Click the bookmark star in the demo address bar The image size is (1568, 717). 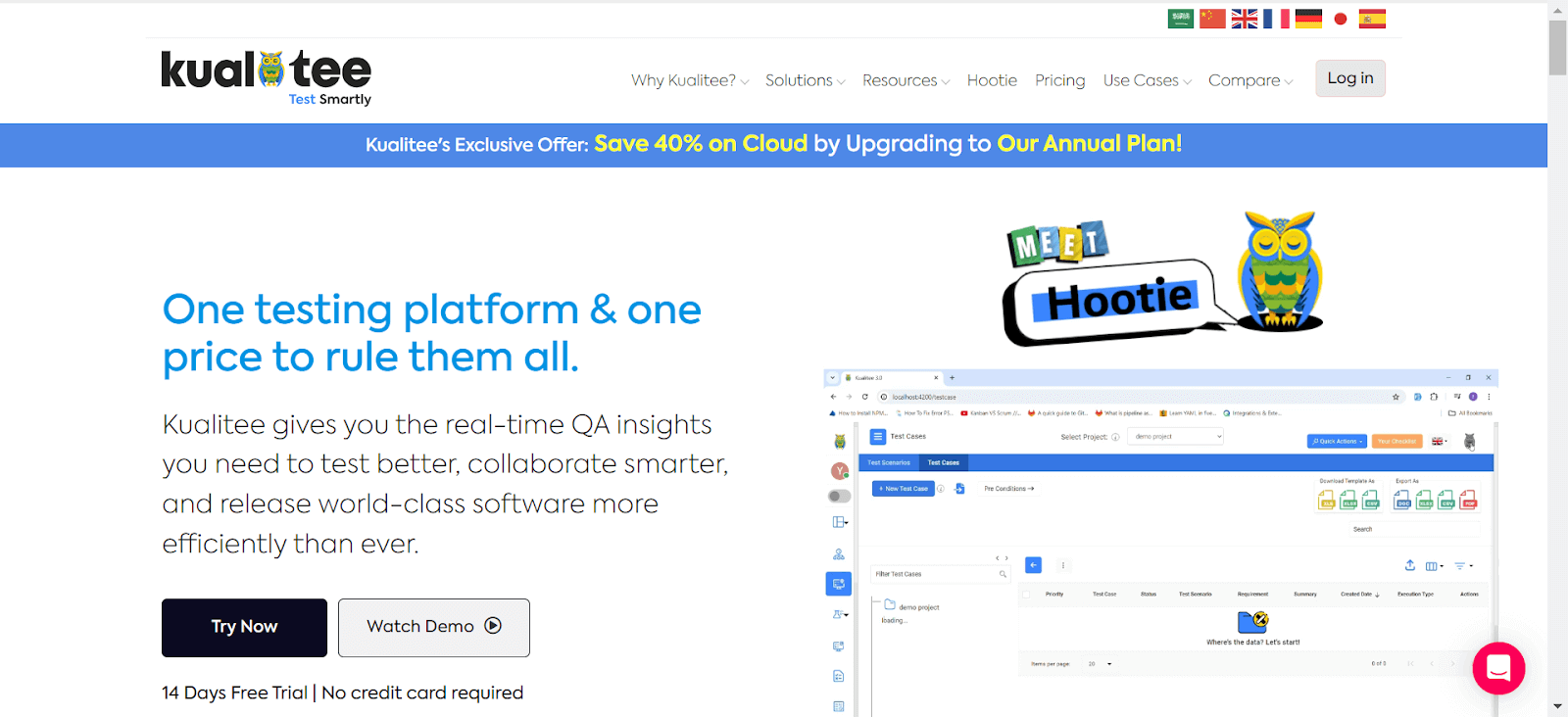[x=1396, y=397]
